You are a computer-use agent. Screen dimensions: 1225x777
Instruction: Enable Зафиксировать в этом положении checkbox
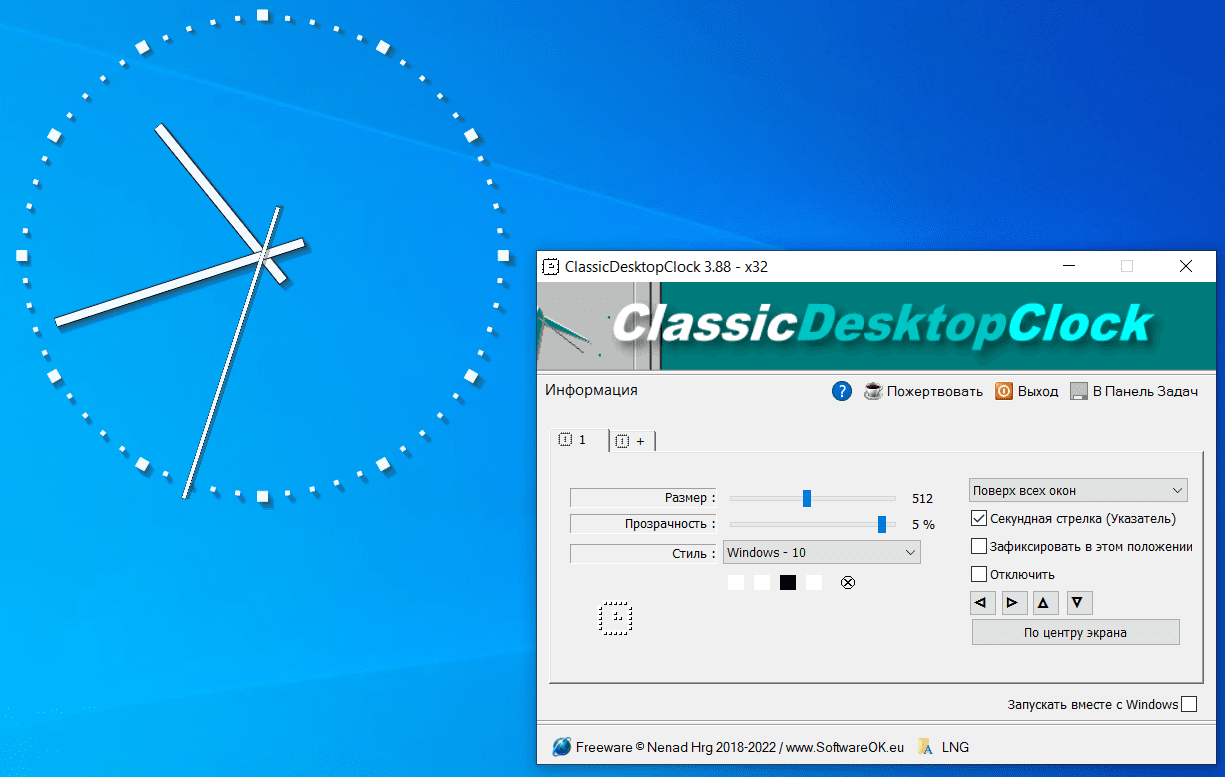click(x=979, y=547)
